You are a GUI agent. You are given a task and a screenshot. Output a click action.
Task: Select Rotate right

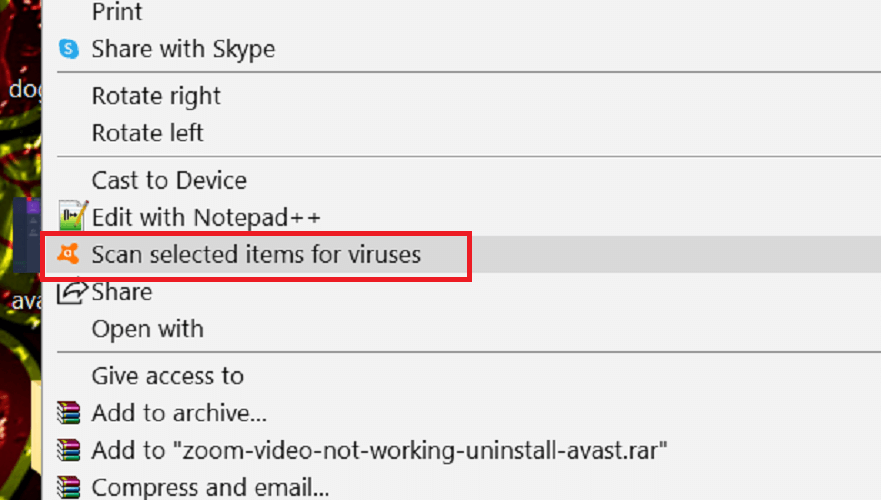pos(156,96)
